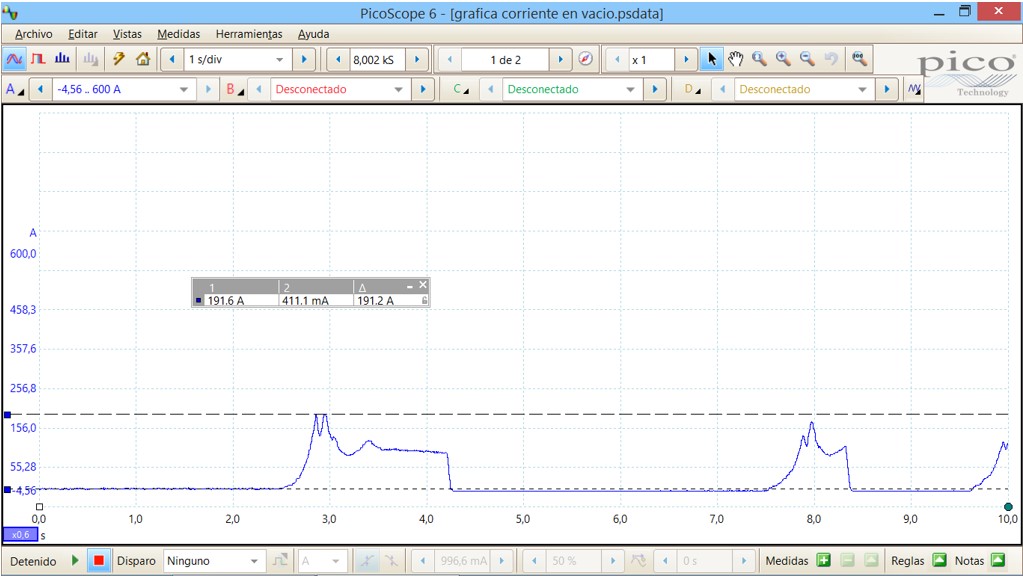This screenshot has height=576, width=1023.
Task: Start capture with green play arrow
Action: pos(75,560)
